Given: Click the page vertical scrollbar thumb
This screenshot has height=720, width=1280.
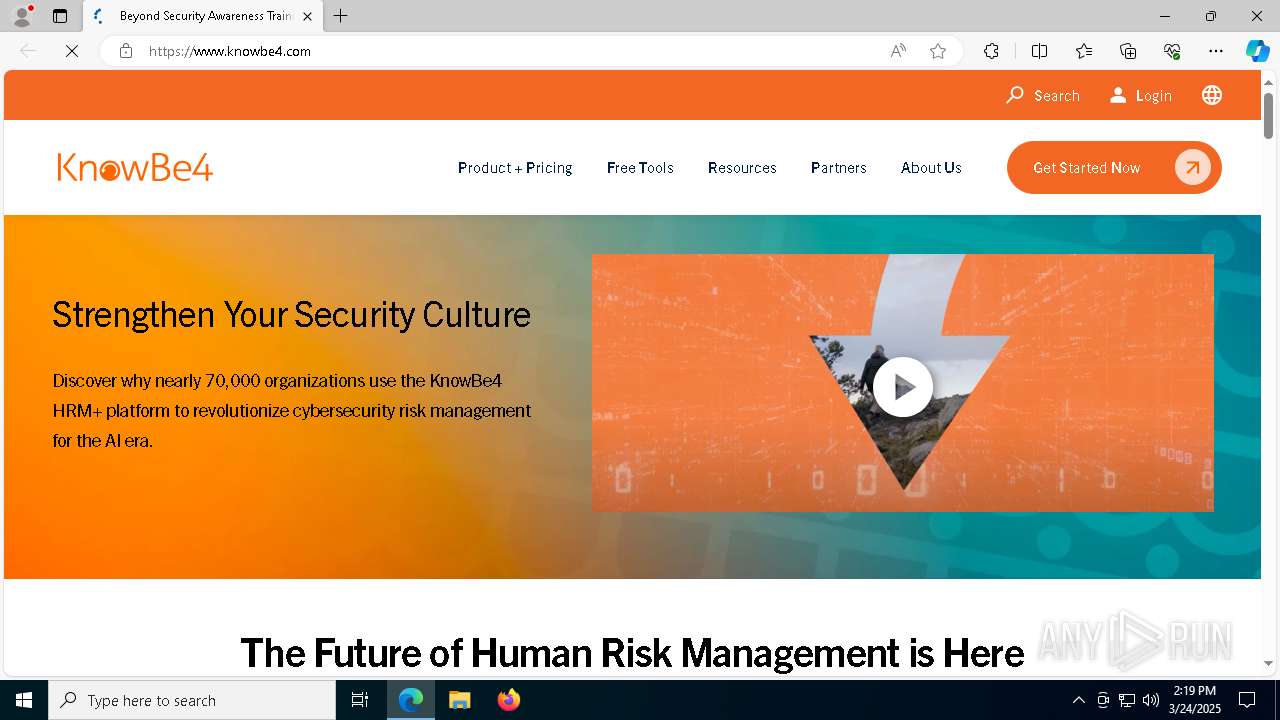Looking at the screenshot, I should (x=1268, y=116).
